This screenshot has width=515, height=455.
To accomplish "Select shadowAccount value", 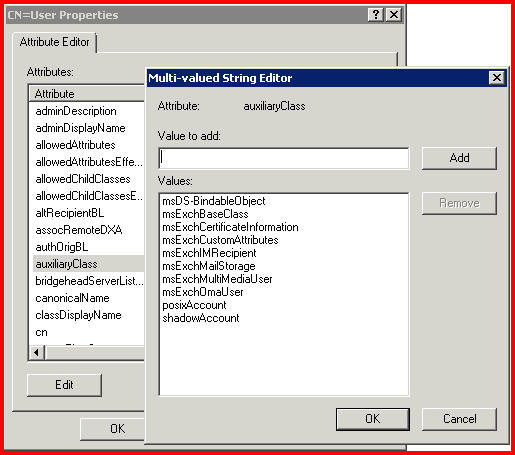I will coord(201,318).
